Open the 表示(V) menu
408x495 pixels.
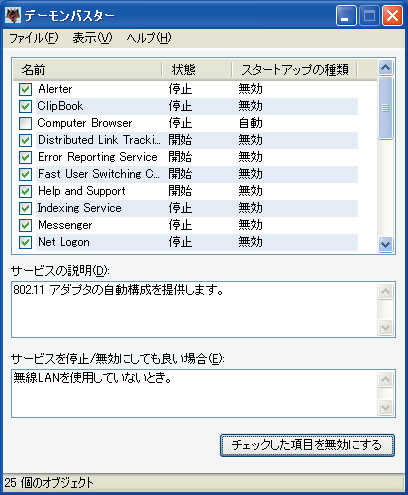[92, 38]
